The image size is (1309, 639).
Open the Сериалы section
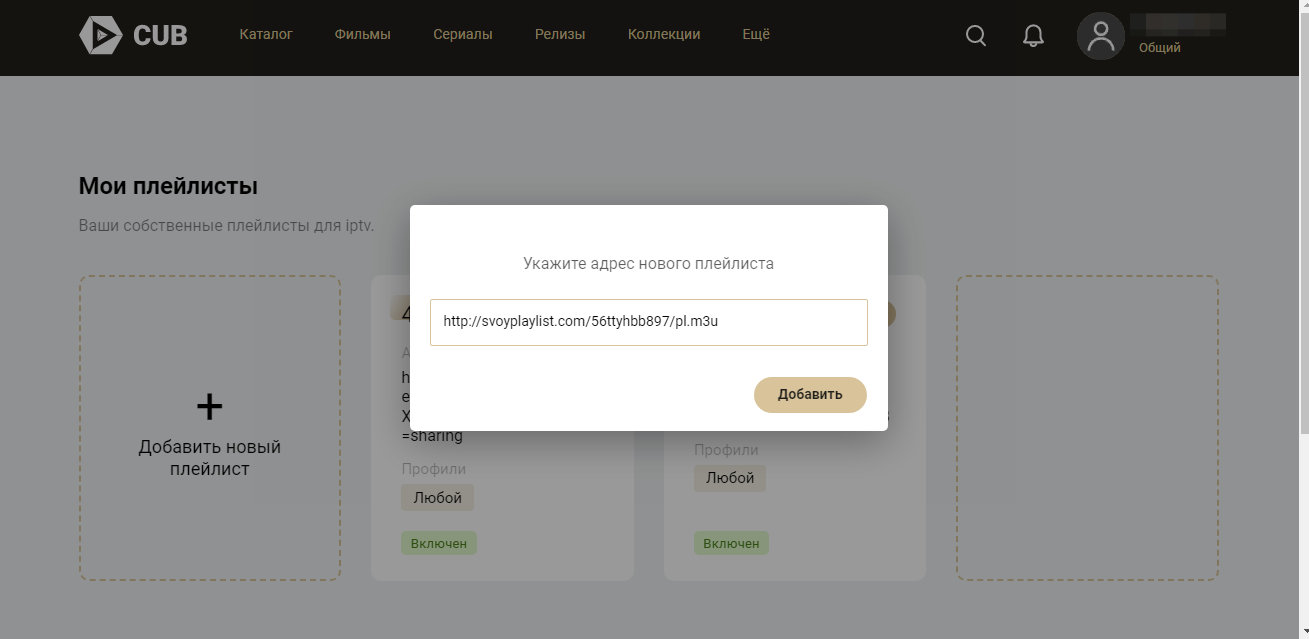coord(462,34)
